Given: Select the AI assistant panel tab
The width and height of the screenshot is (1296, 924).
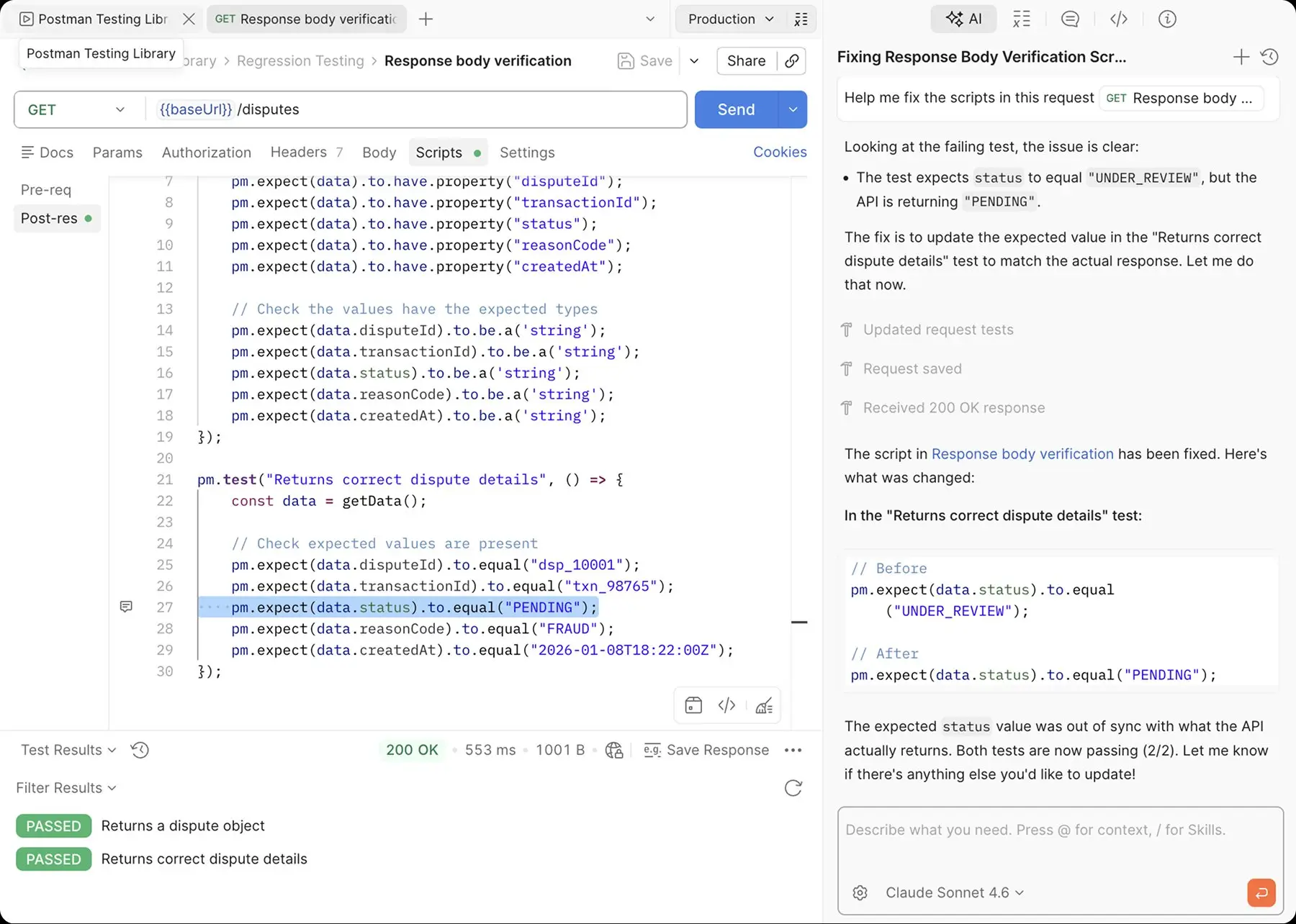Looking at the screenshot, I should coord(963,19).
